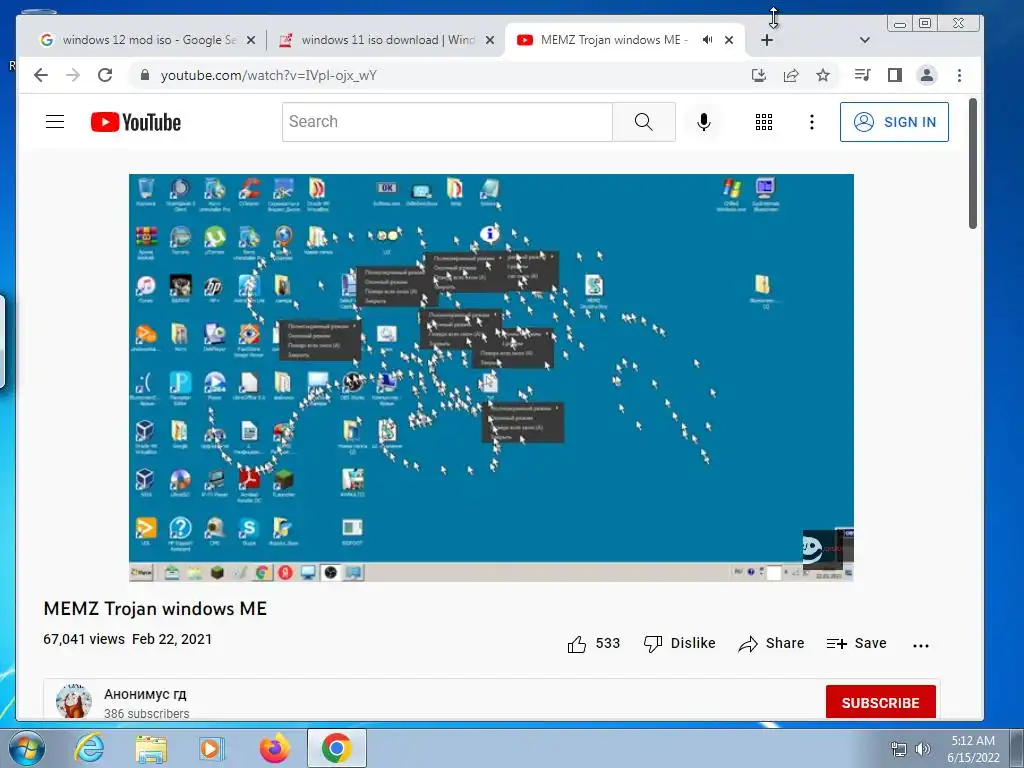Go back using the browser back arrow
Screen dimensions: 1024x768
40,75
